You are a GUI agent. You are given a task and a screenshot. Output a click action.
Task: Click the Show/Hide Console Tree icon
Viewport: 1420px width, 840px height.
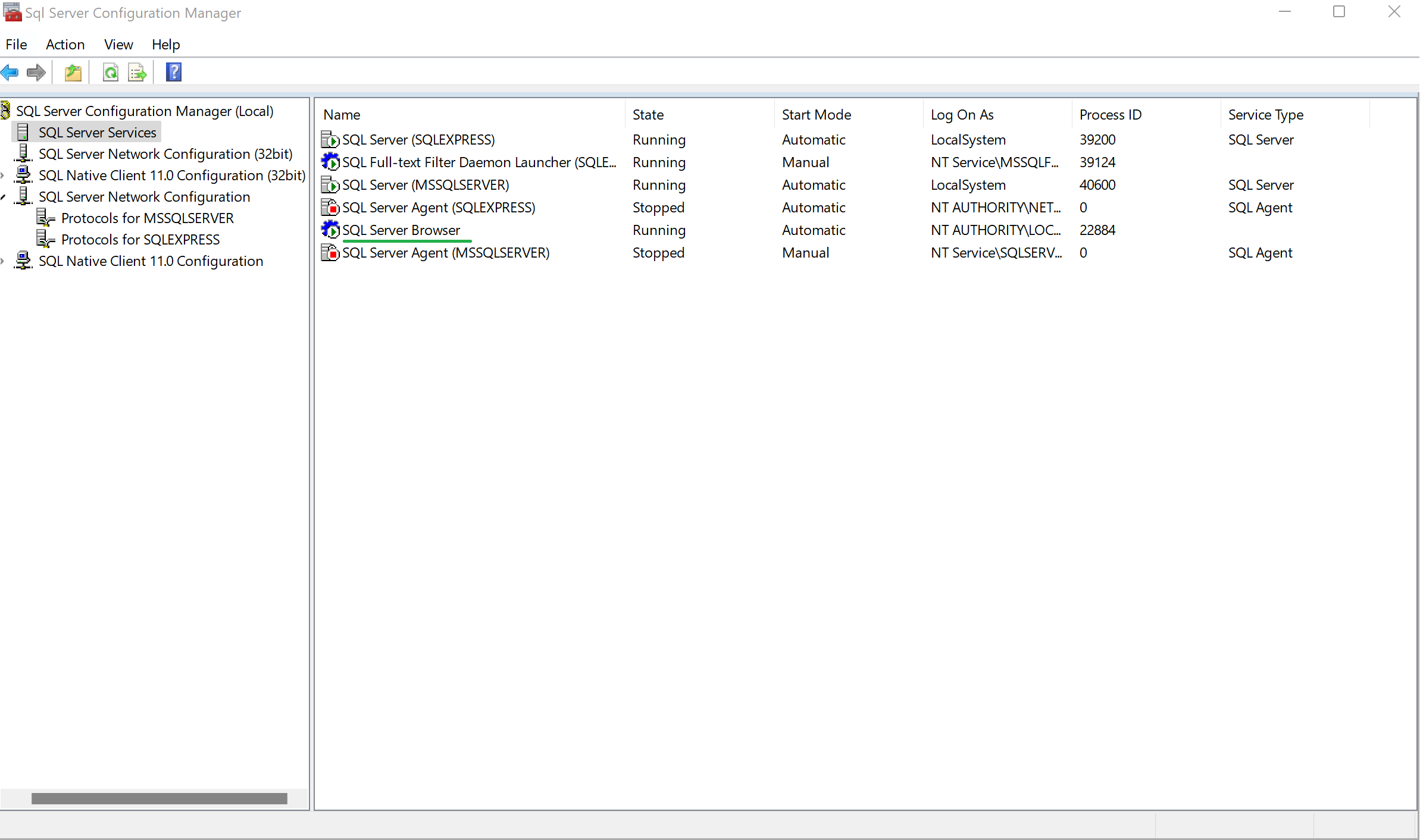pos(73,72)
